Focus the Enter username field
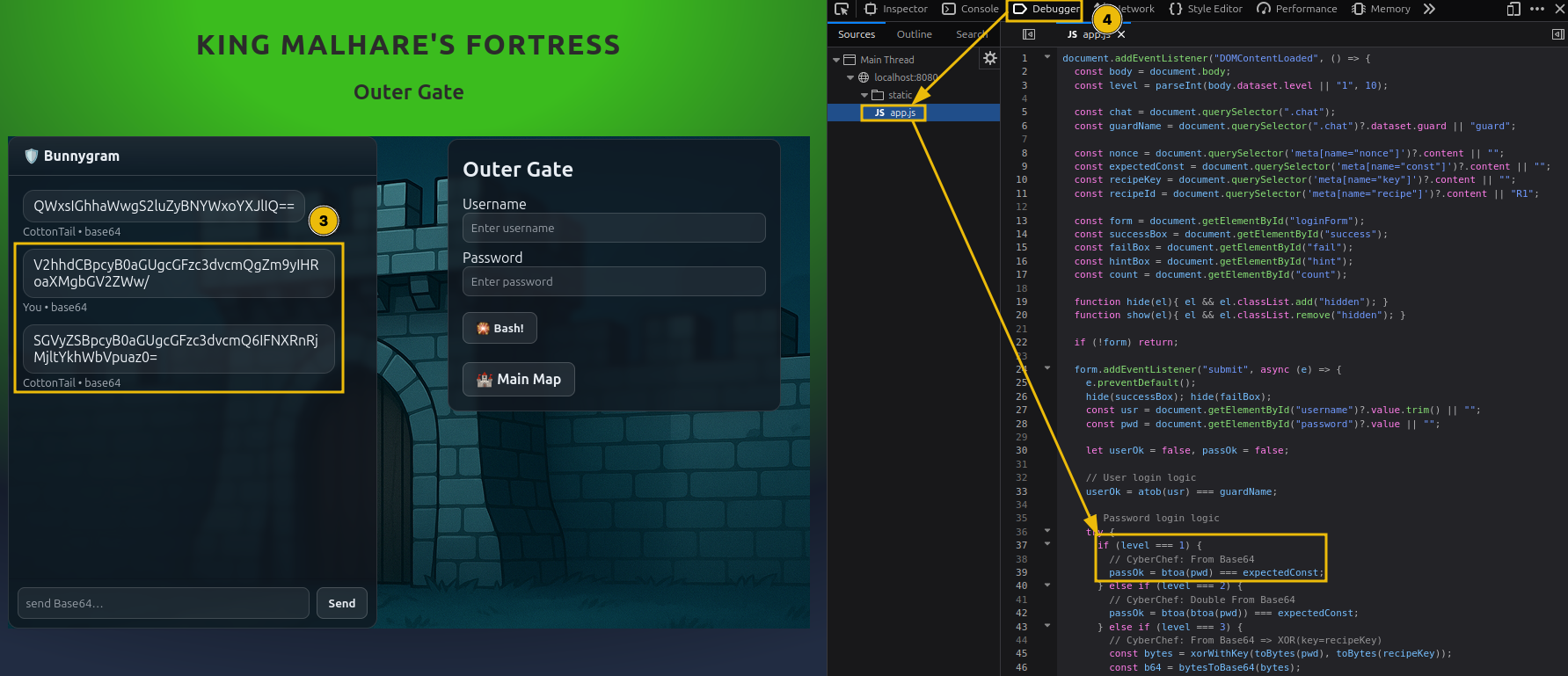Image resolution: width=1568 pixels, height=676 pixels. tap(614, 228)
